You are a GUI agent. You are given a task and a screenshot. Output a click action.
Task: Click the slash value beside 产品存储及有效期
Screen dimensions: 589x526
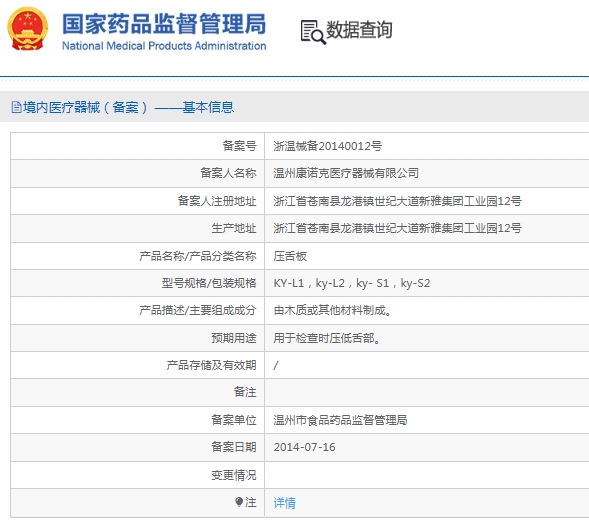coord(276,365)
